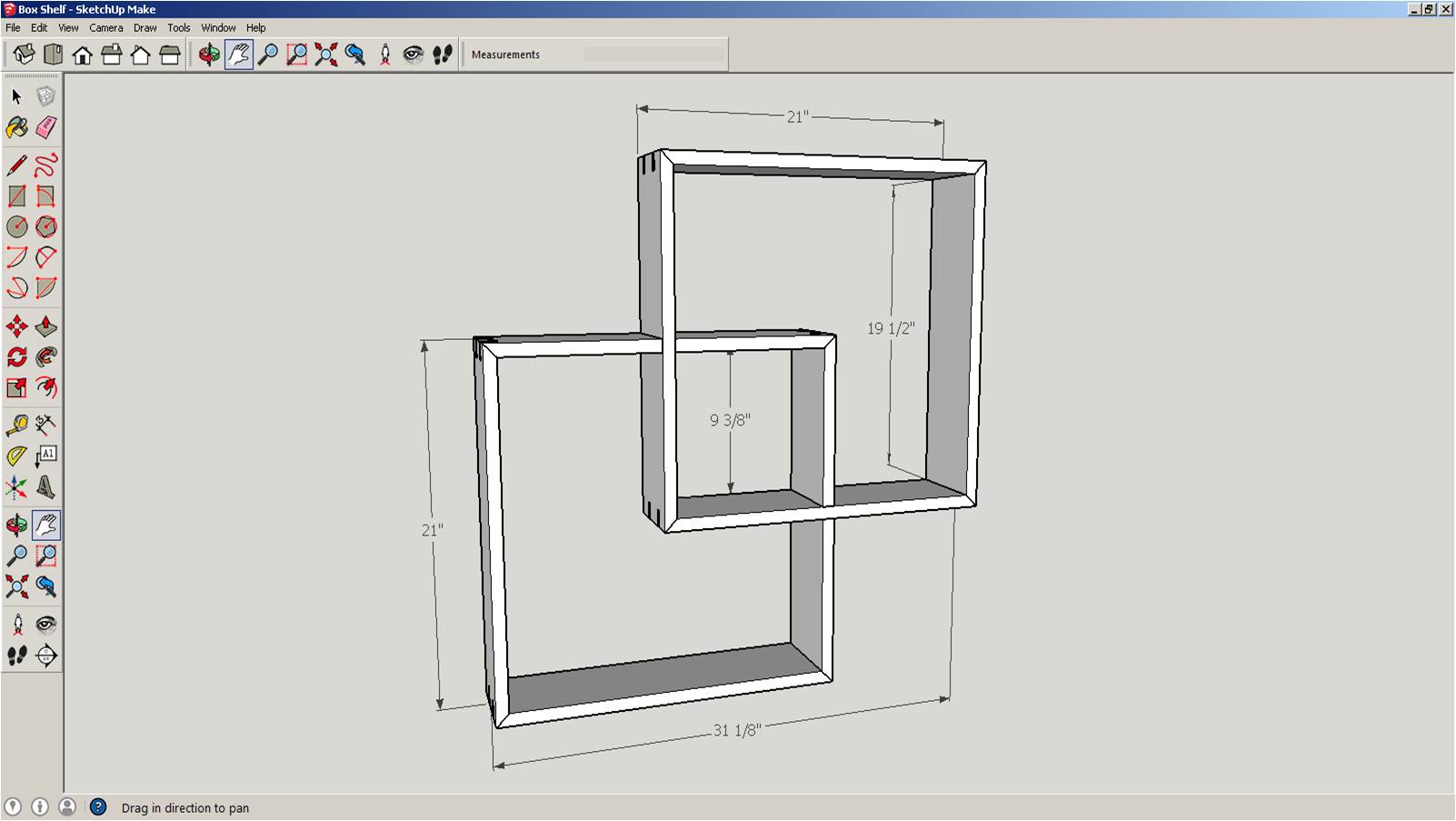
Task: Switch to the Front view house icon
Action: tap(83, 55)
